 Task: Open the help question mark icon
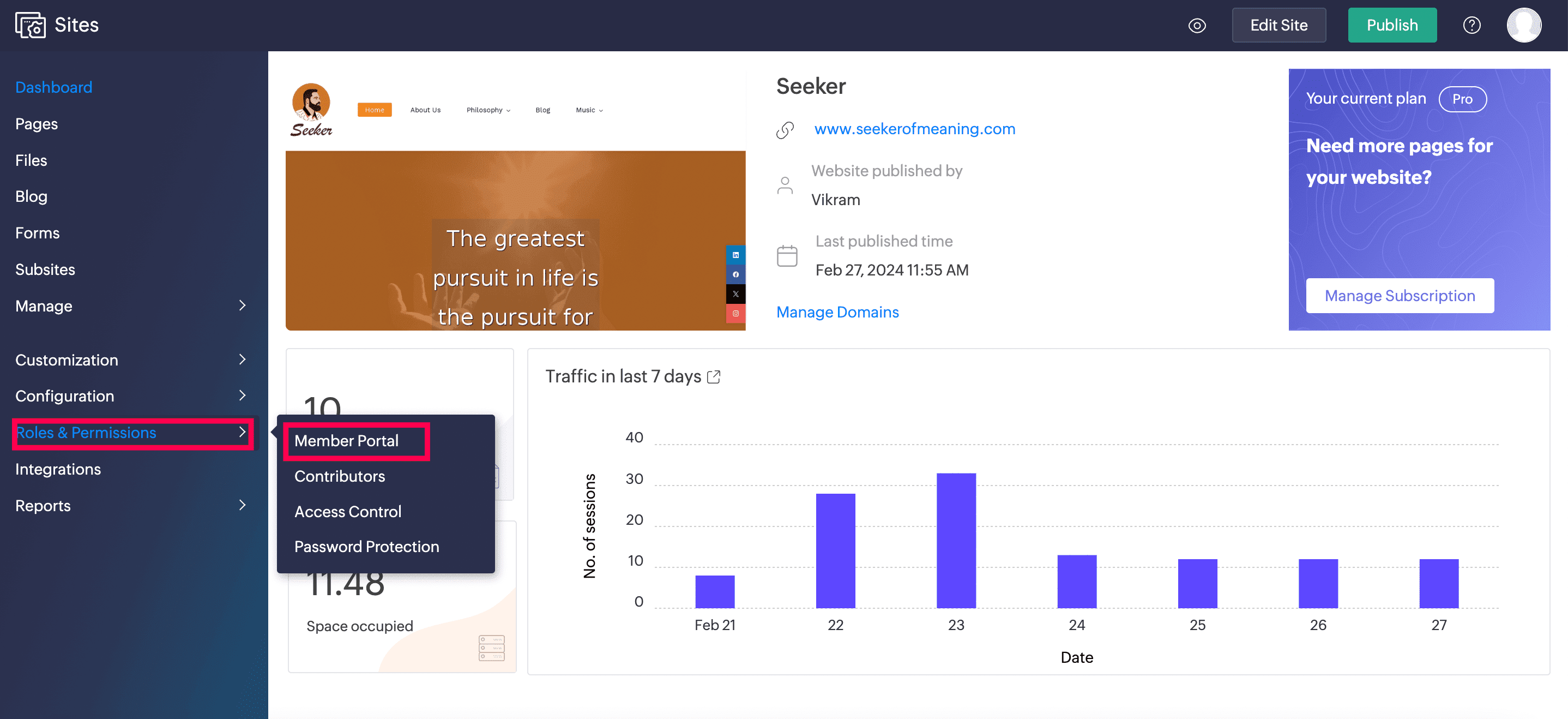click(1471, 26)
